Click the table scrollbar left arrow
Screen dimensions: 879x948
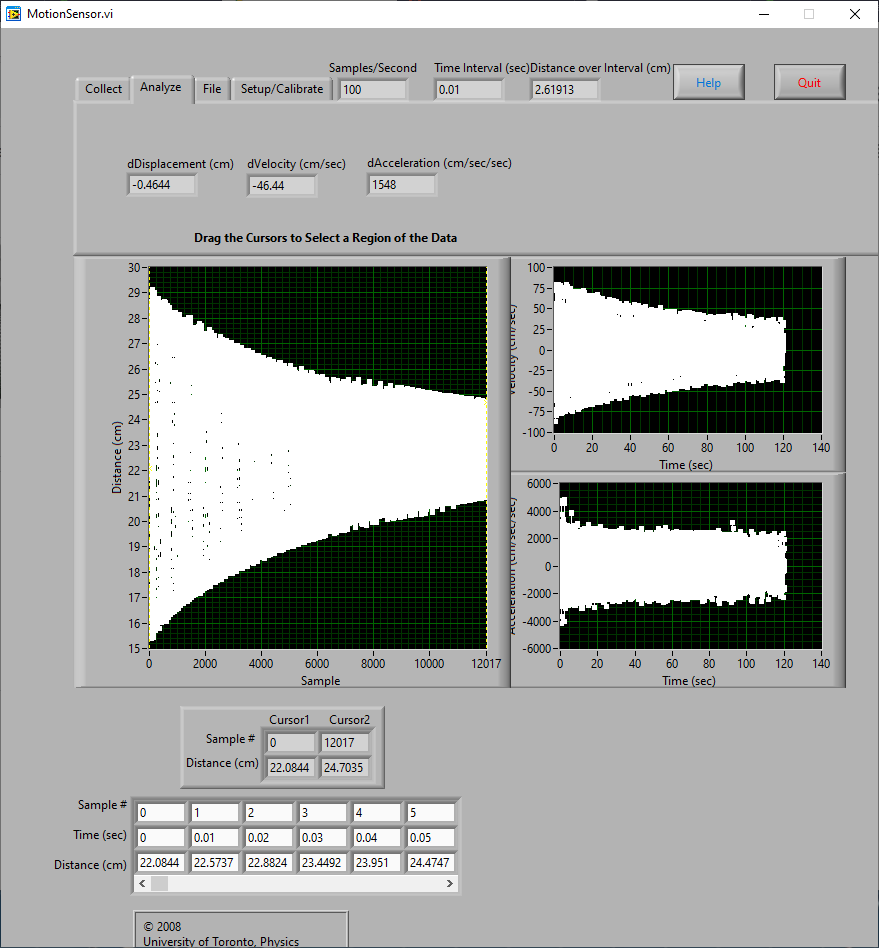pyautogui.click(x=142, y=883)
